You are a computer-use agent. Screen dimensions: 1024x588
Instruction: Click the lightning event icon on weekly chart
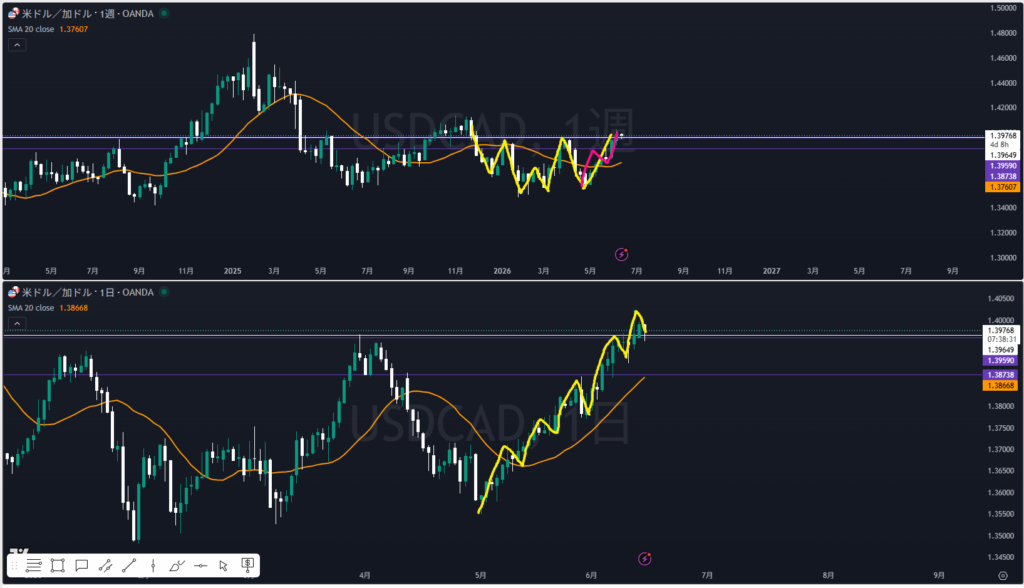(x=622, y=254)
